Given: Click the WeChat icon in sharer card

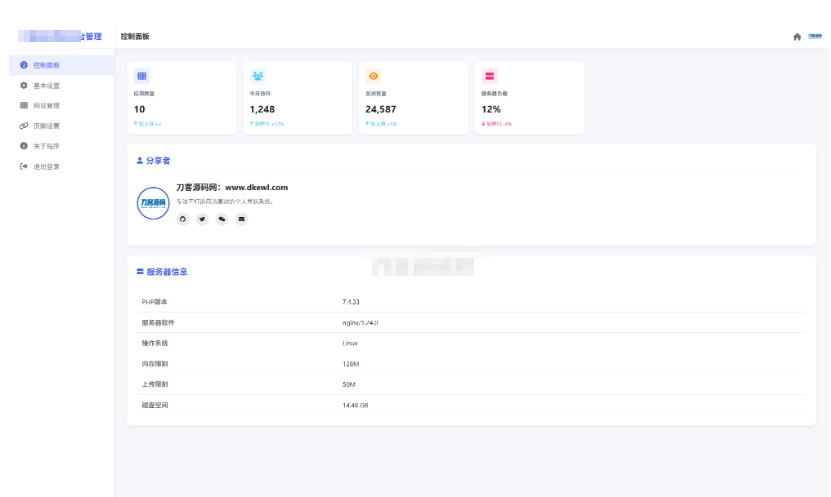Looking at the screenshot, I should (x=222, y=219).
